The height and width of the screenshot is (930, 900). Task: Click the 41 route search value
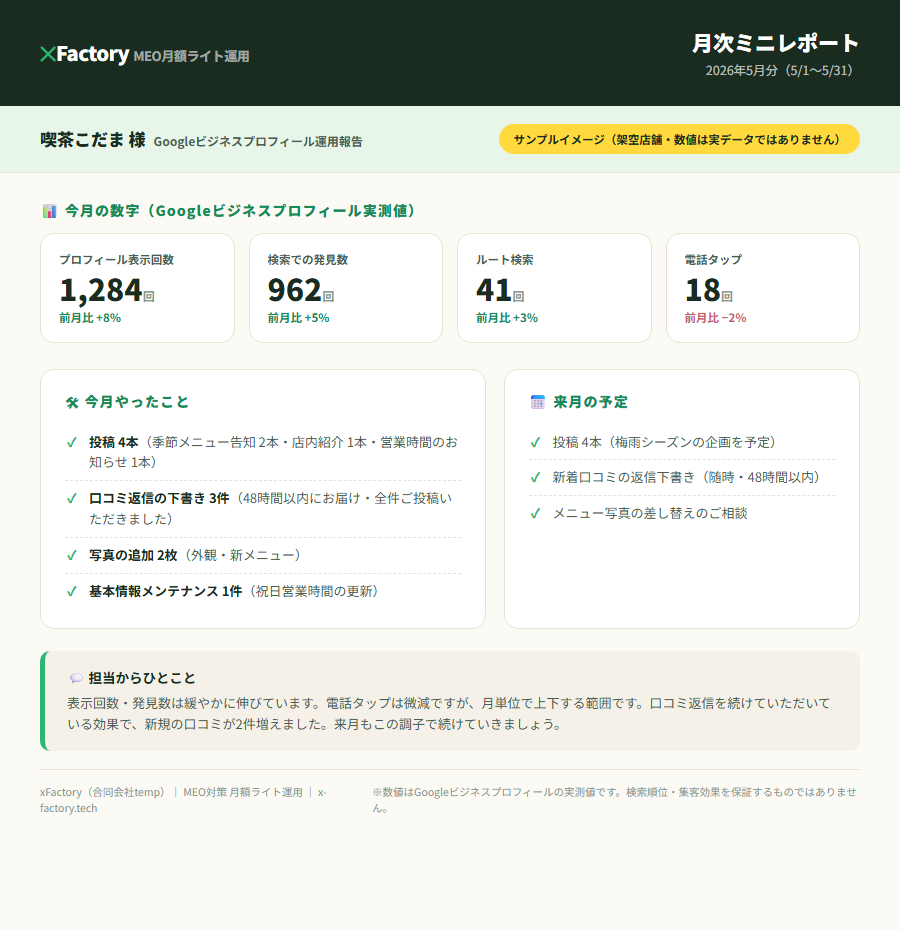click(494, 290)
